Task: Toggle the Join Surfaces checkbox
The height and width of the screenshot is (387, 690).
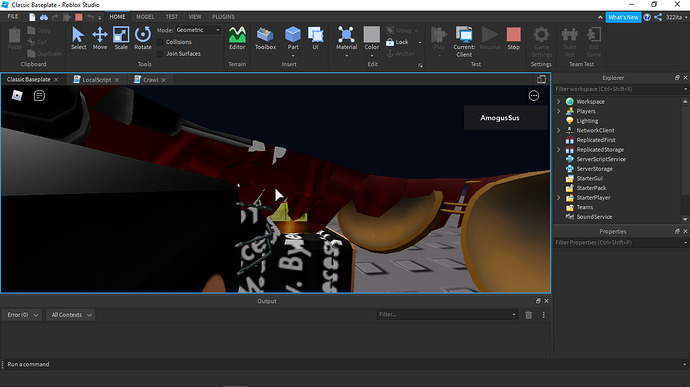Action: point(161,54)
